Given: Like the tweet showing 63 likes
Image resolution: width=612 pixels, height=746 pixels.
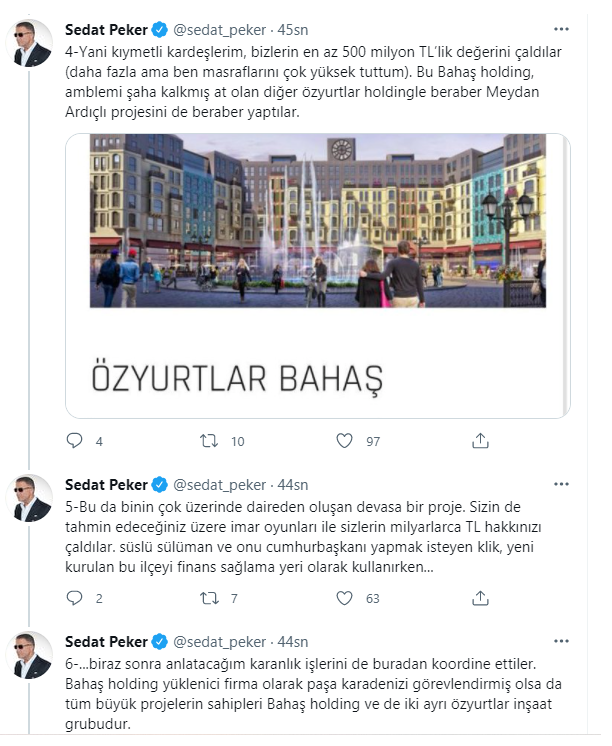Looking at the screenshot, I should pos(345,598).
